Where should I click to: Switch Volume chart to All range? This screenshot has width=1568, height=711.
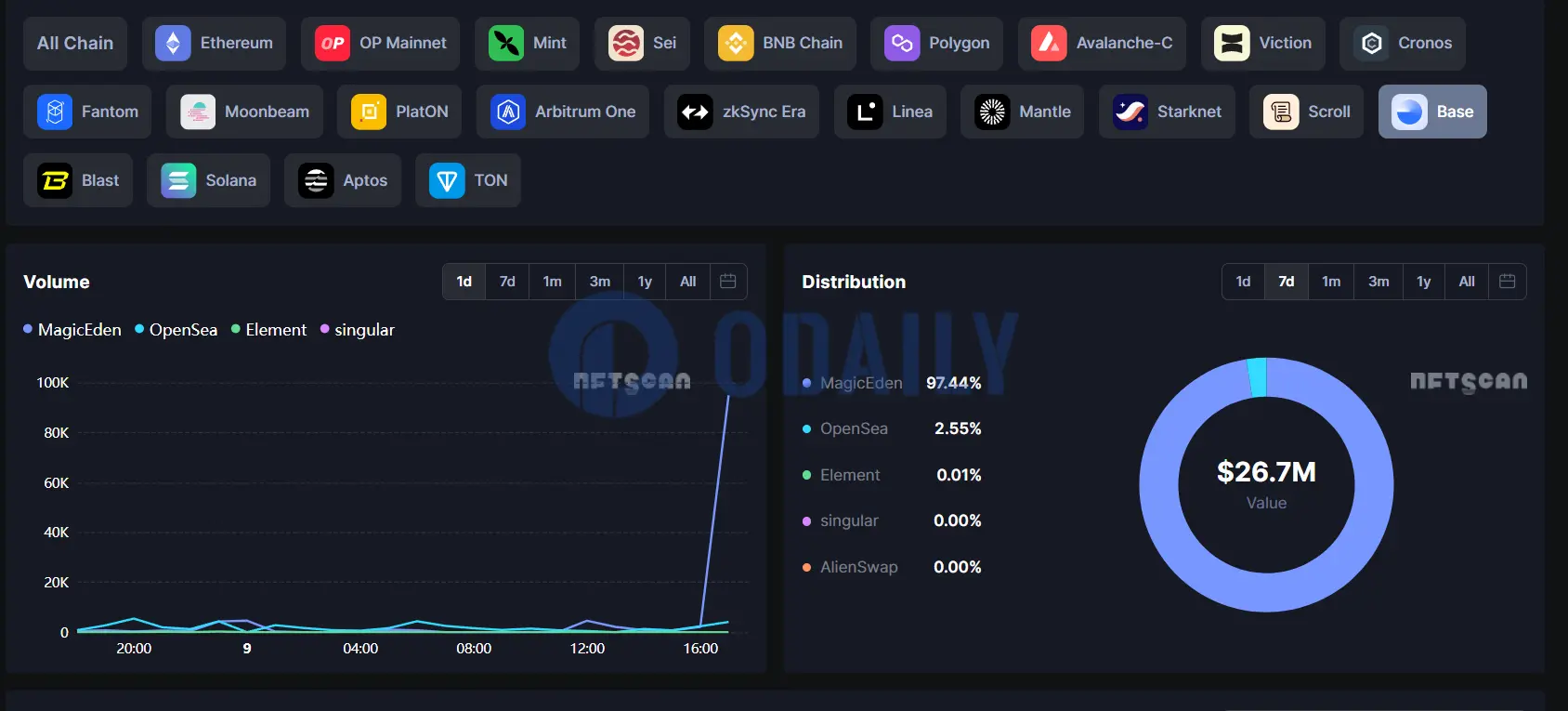coord(688,282)
